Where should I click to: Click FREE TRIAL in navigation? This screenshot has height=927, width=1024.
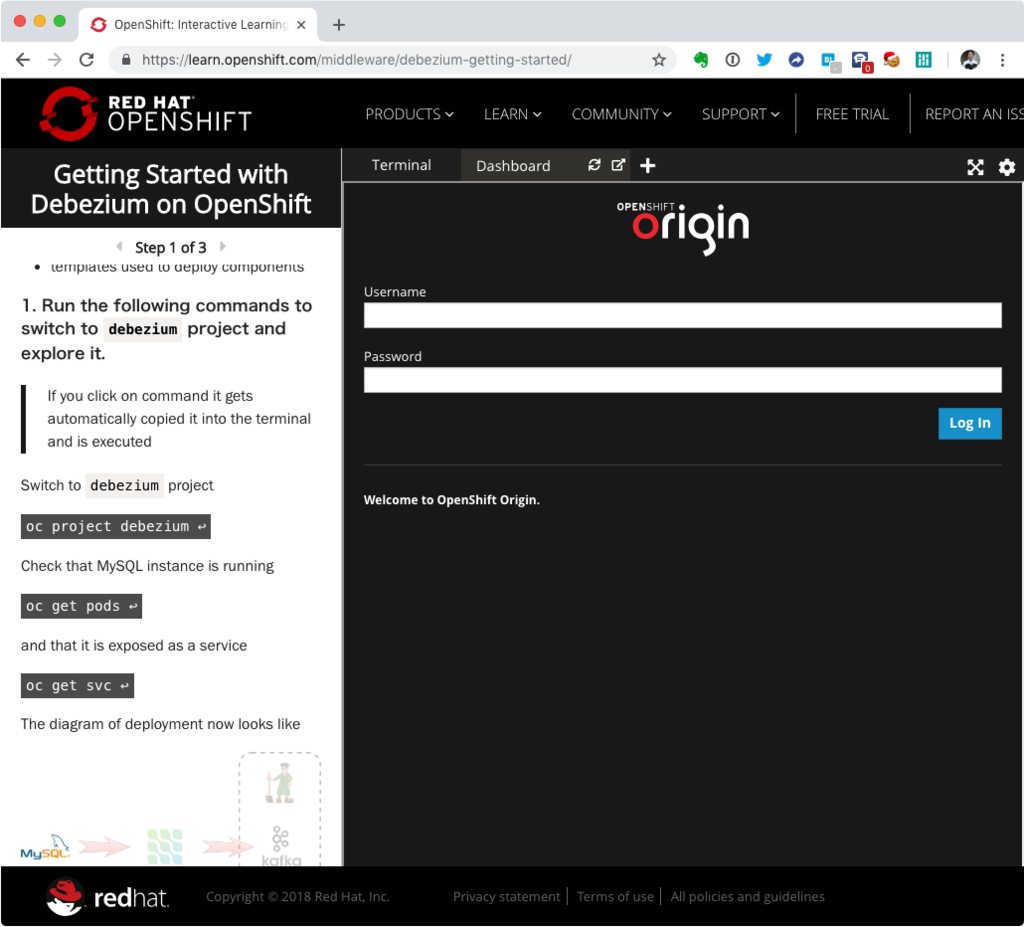click(x=852, y=114)
